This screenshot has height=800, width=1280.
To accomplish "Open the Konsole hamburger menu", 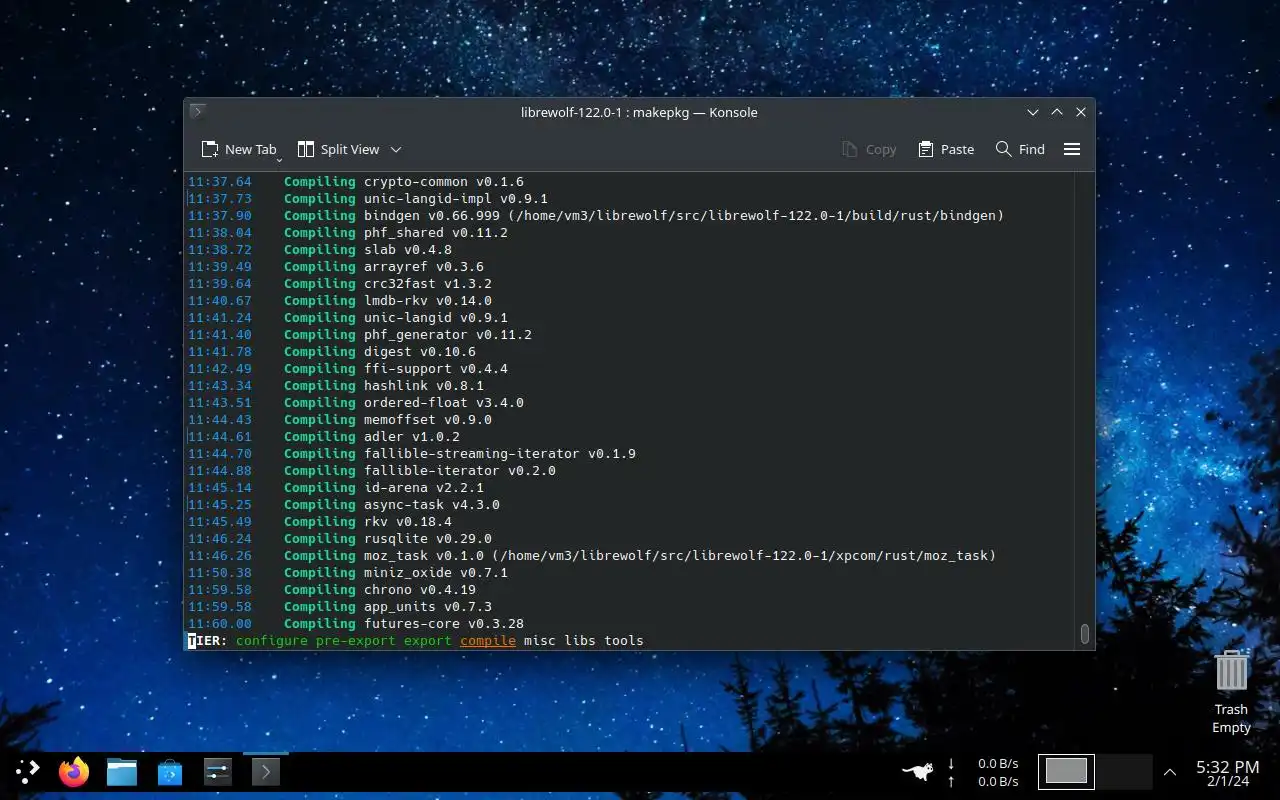I will (1072, 149).
